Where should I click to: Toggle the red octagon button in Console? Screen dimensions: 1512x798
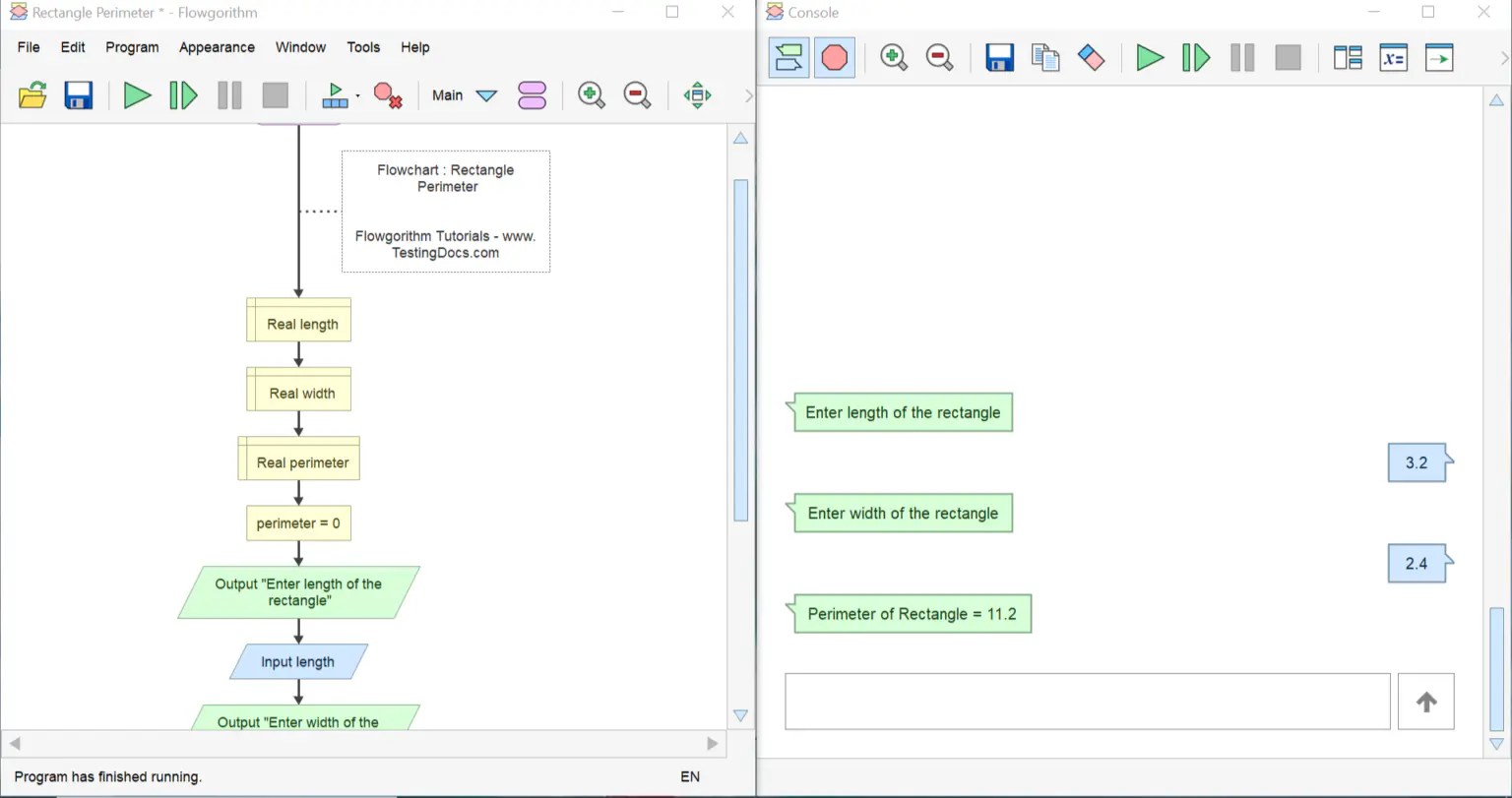pyautogui.click(x=835, y=58)
